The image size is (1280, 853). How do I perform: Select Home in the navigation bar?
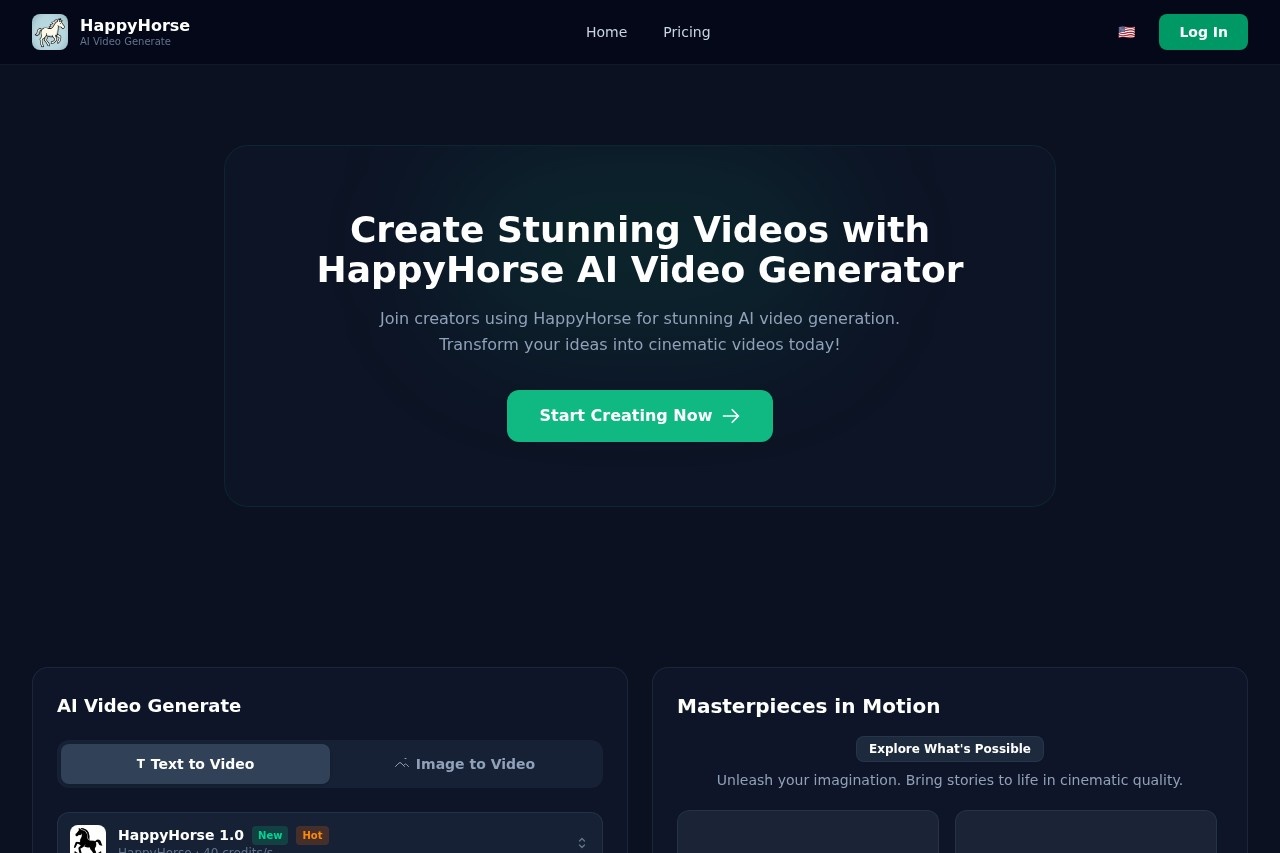[606, 32]
